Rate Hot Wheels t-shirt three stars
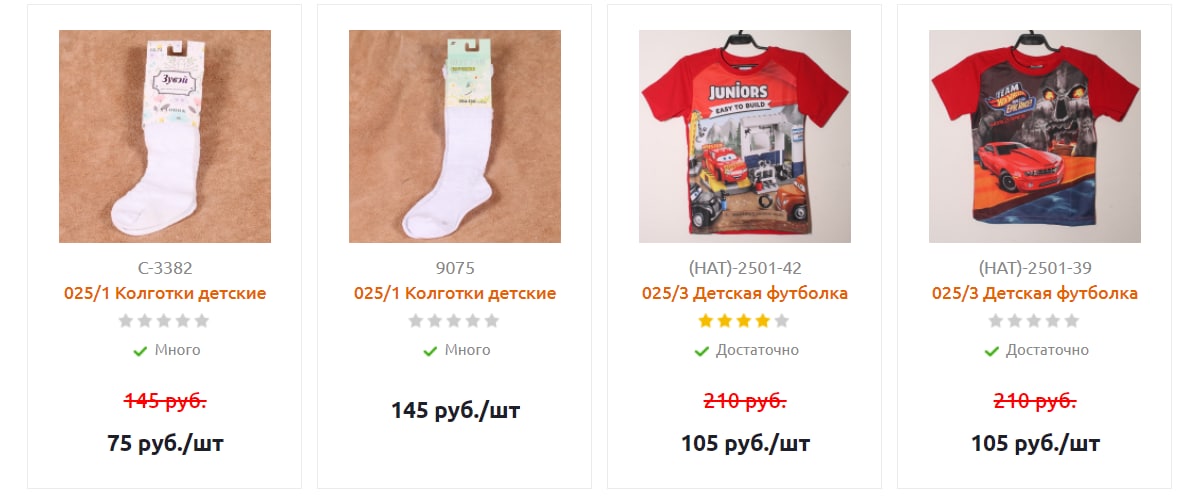This screenshot has height=500, width=1181. coord(1033,322)
